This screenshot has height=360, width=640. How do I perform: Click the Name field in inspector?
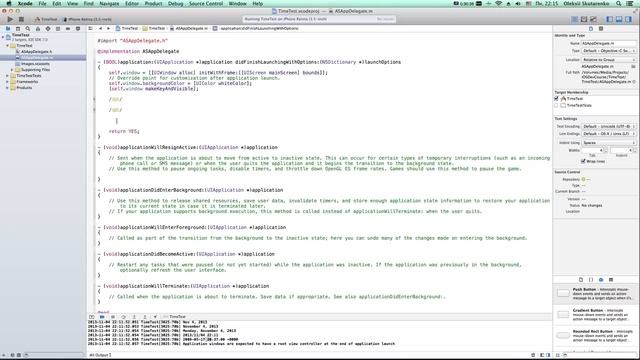point(609,43)
